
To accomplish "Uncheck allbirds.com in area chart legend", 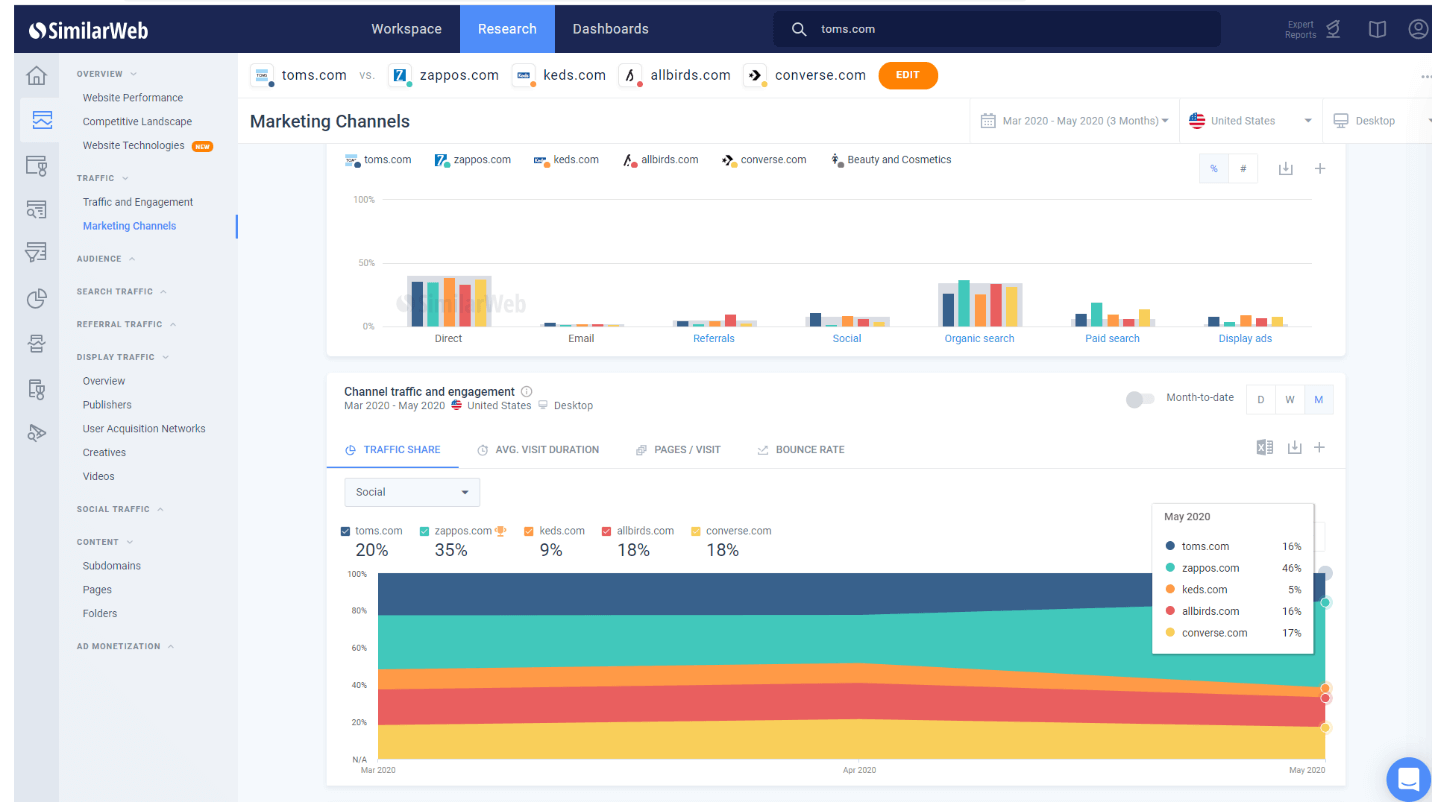I will [607, 531].
